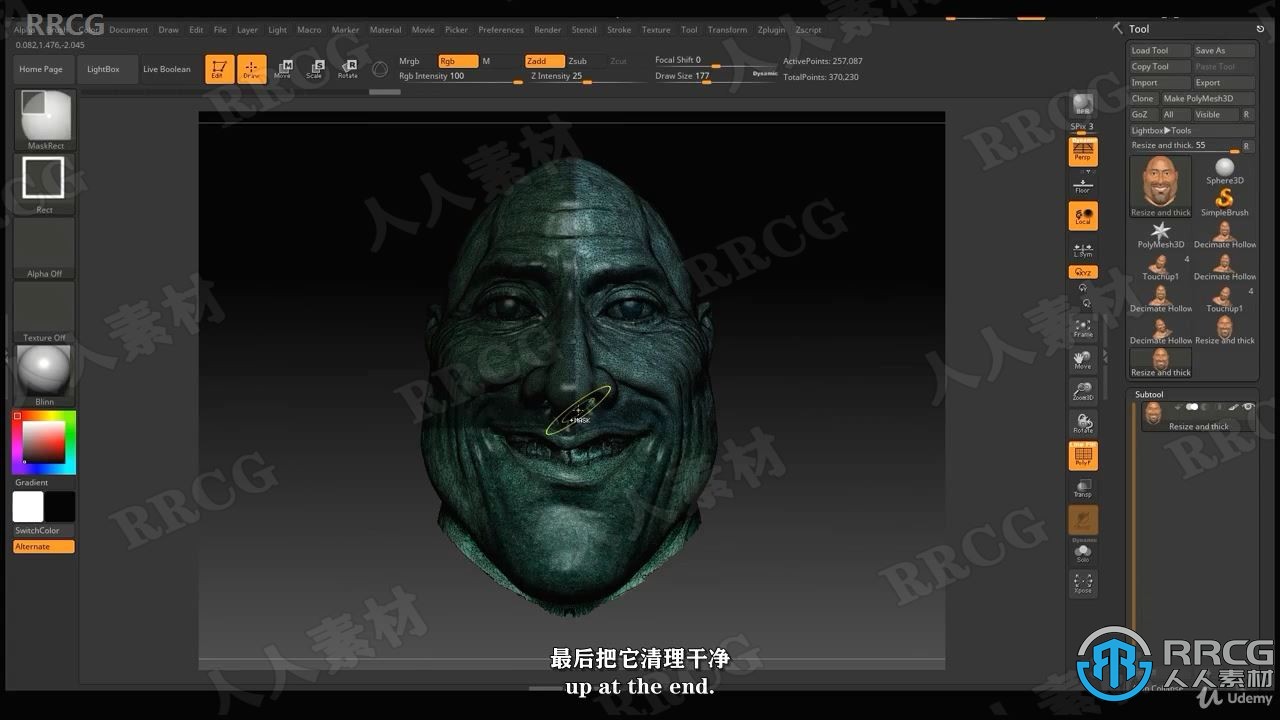Toggle the Rgb button
The image size is (1280, 720).
coord(458,61)
